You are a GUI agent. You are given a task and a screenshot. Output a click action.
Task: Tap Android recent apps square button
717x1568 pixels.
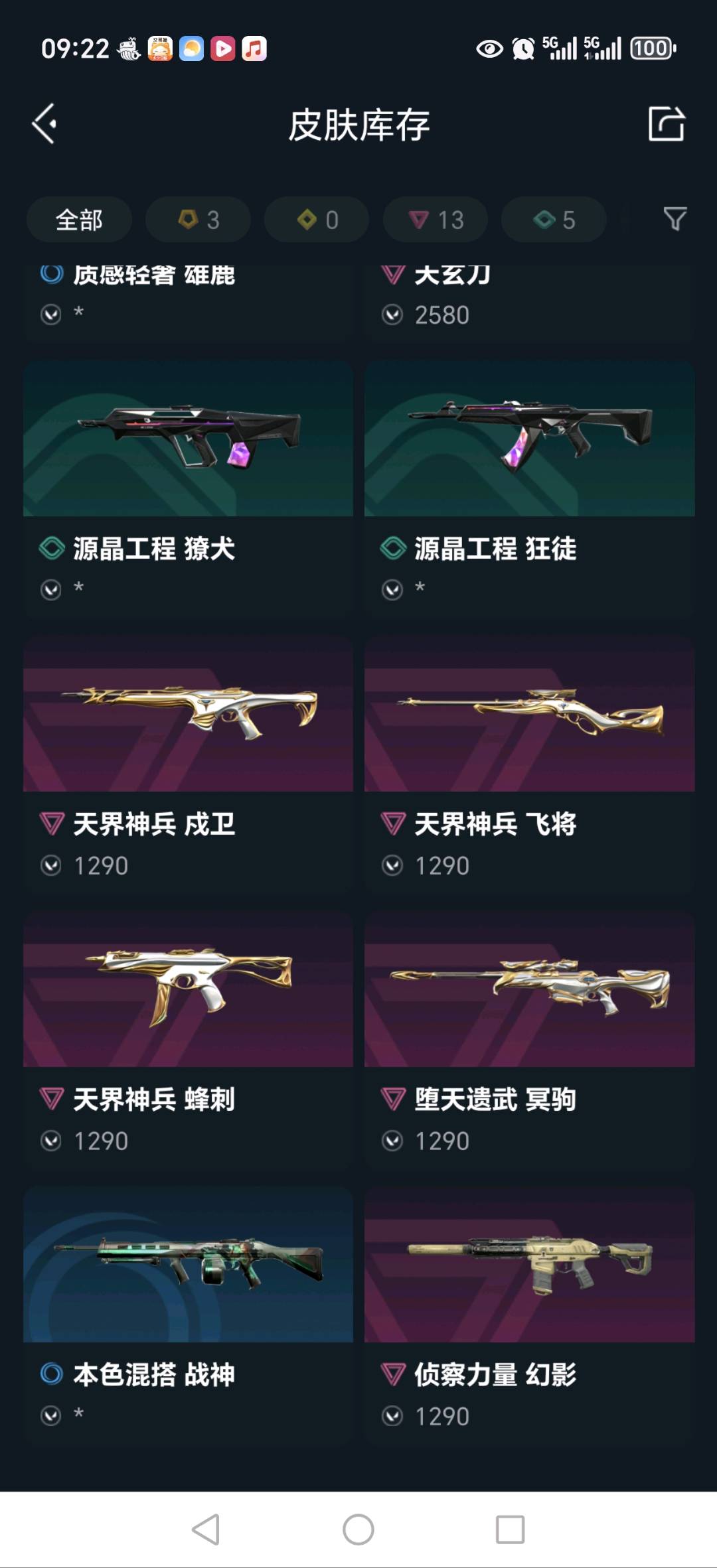[511, 1530]
